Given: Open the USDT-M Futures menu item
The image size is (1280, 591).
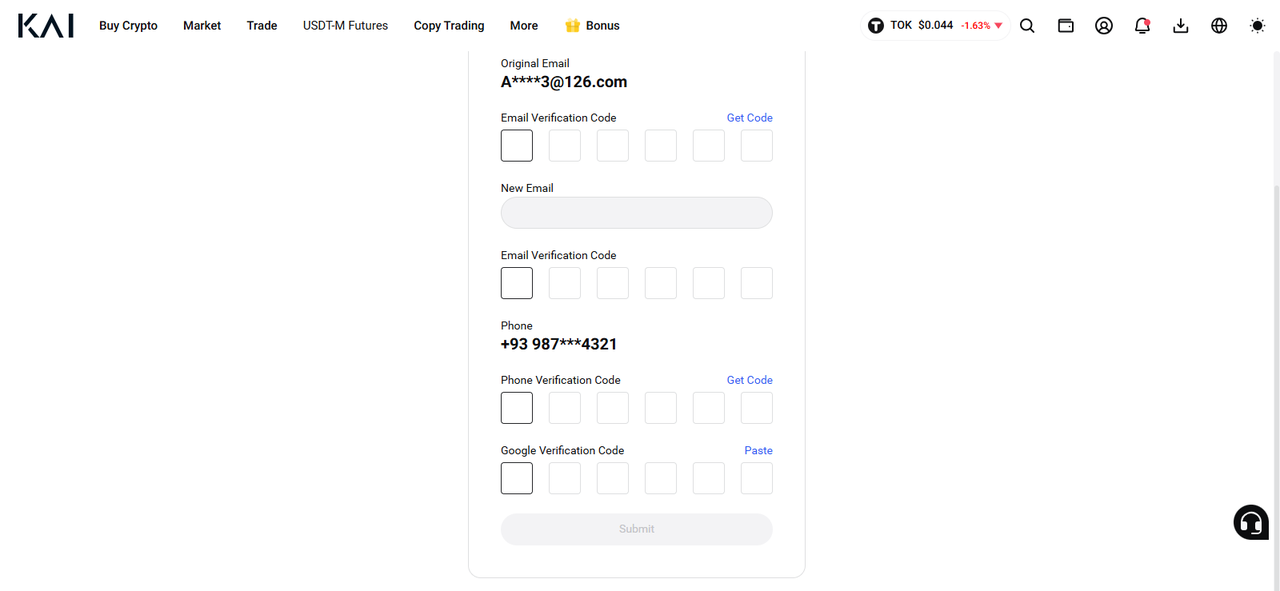Looking at the screenshot, I should [345, 26].
